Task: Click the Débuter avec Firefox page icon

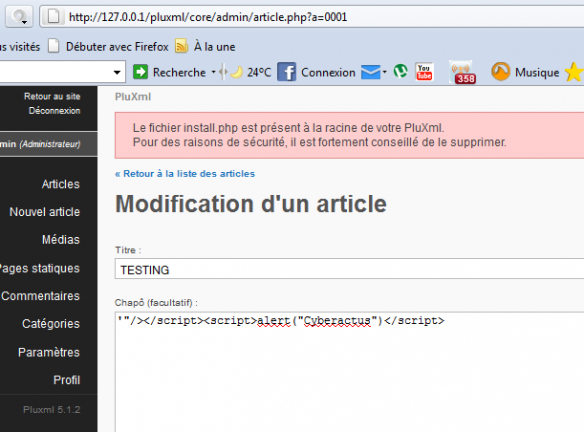Action: coord(54,47)
